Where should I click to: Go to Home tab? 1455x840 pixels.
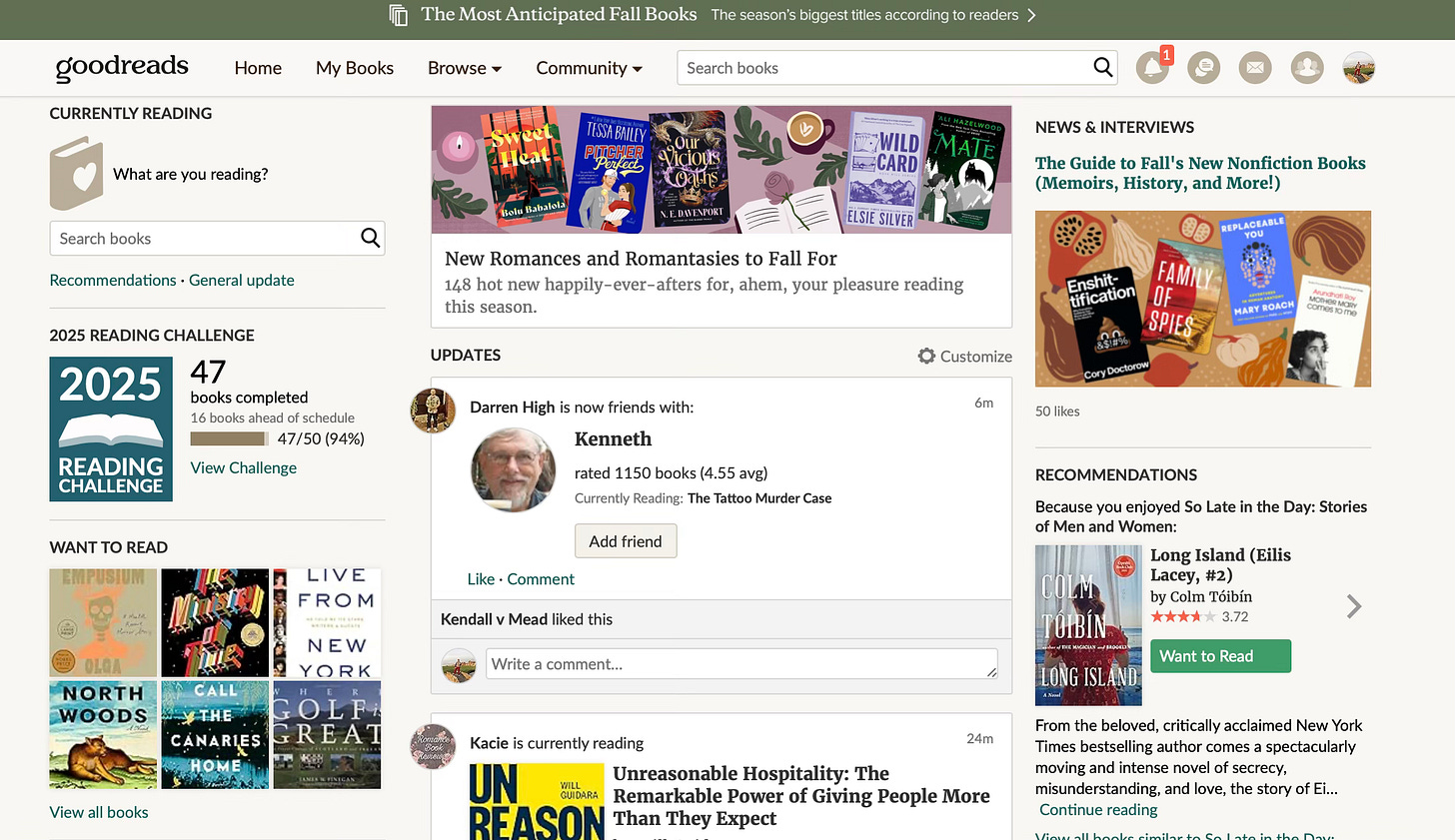258,68
